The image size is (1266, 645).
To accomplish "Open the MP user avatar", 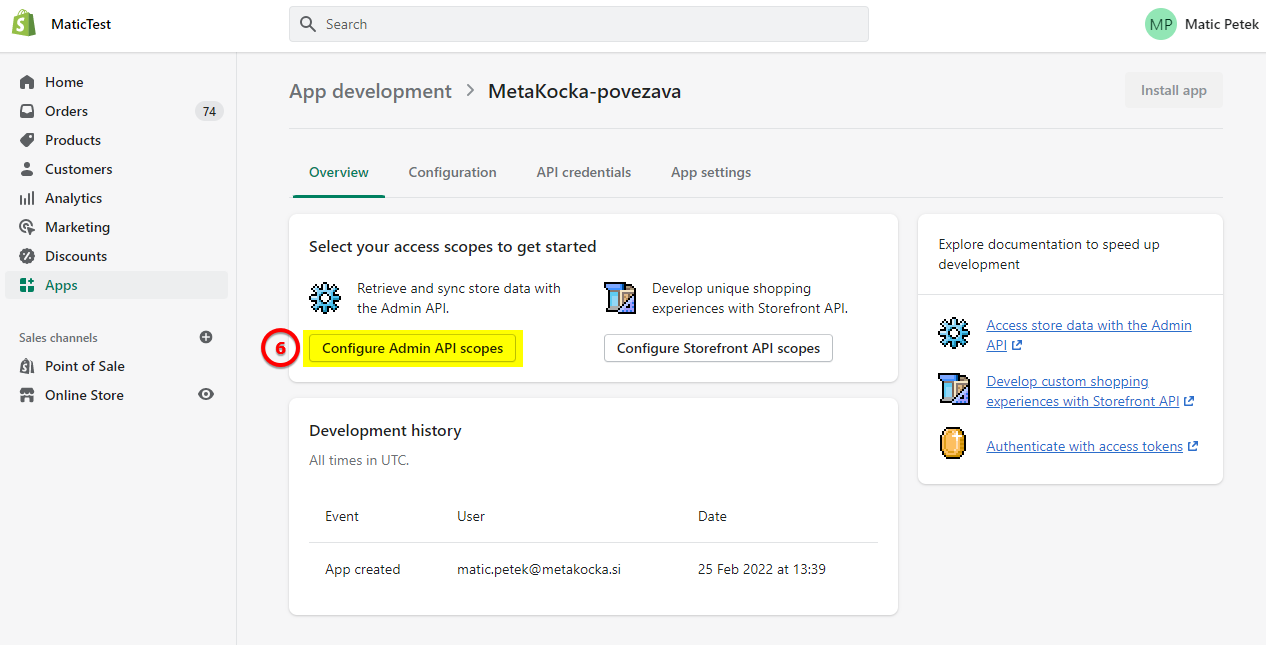I will (x=1161, y=24).
